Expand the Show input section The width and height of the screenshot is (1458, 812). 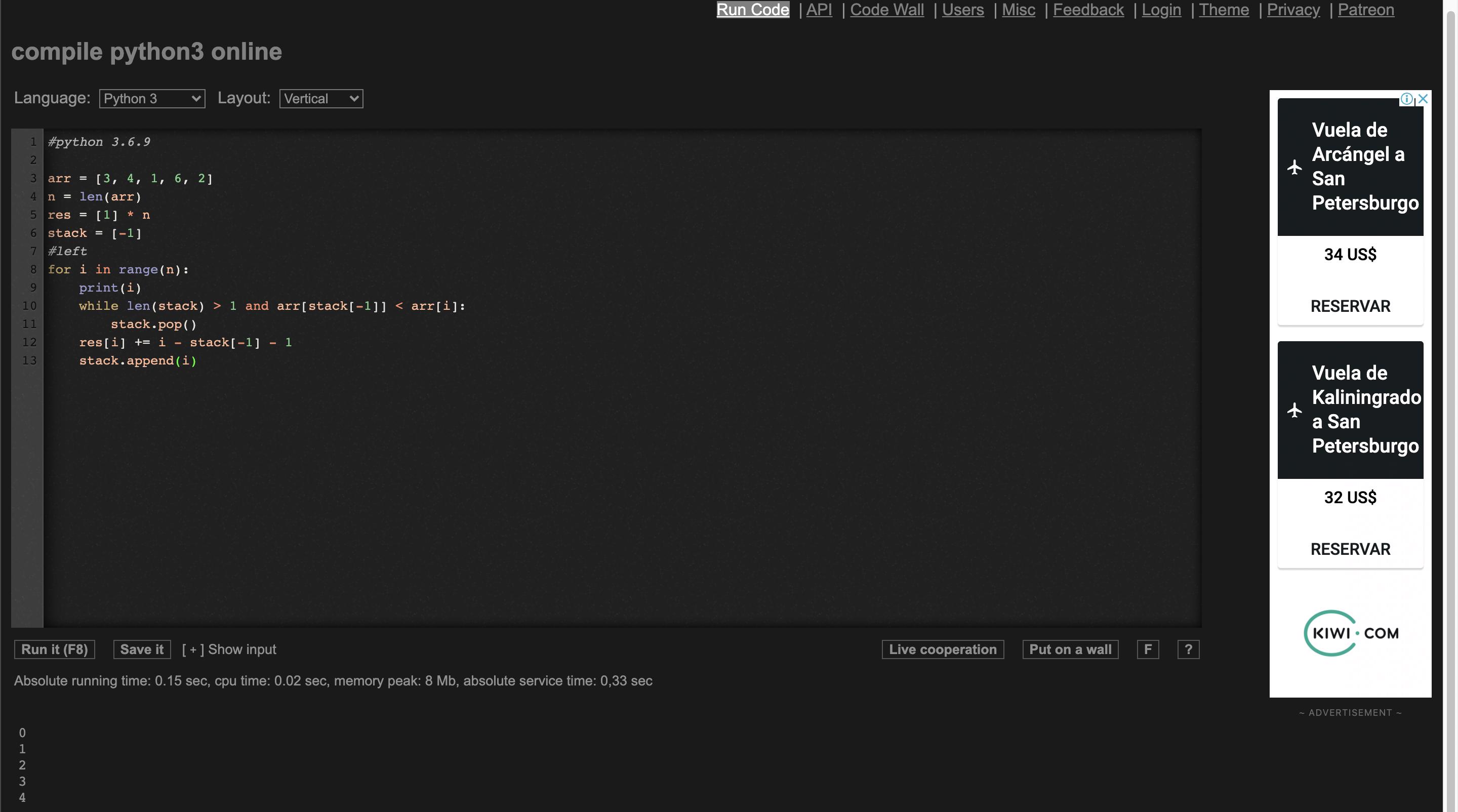coord(229,649)
